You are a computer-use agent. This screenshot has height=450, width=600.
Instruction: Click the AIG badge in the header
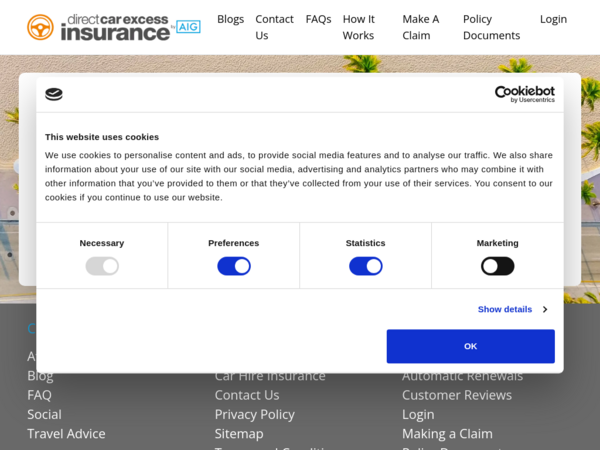[188, 27]
